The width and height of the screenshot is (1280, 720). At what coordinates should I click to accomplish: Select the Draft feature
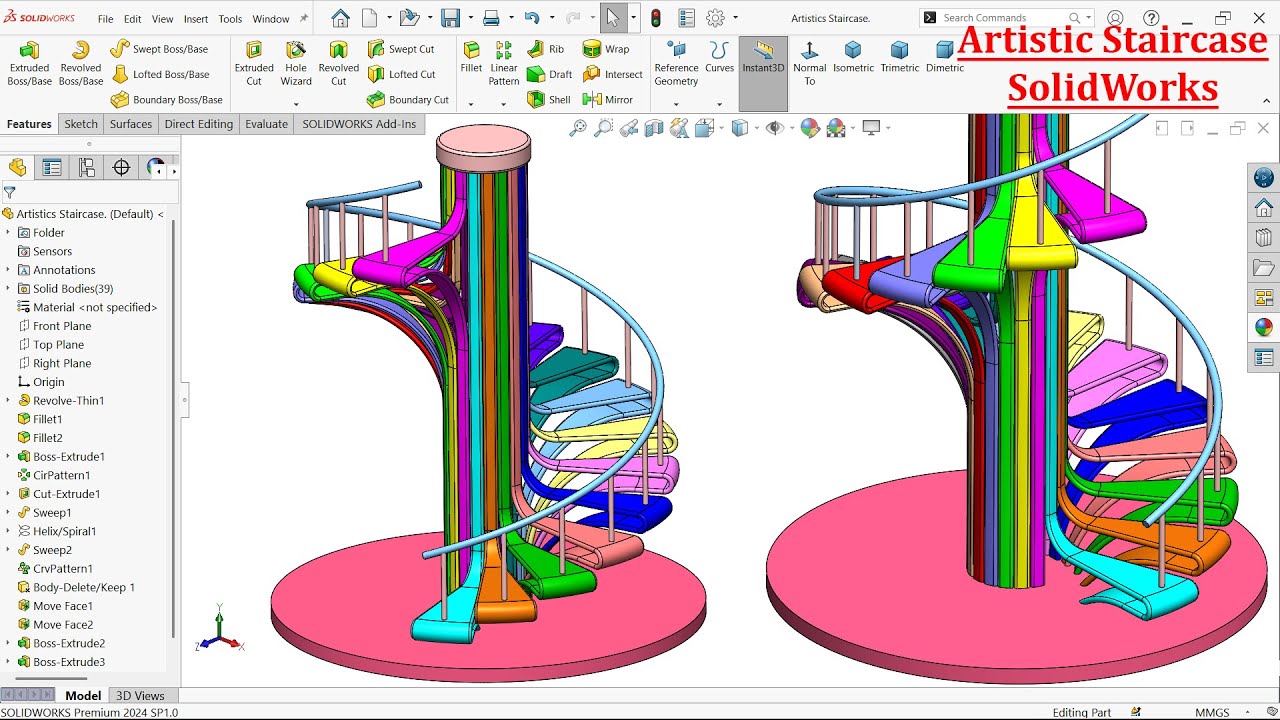(549, 74)
